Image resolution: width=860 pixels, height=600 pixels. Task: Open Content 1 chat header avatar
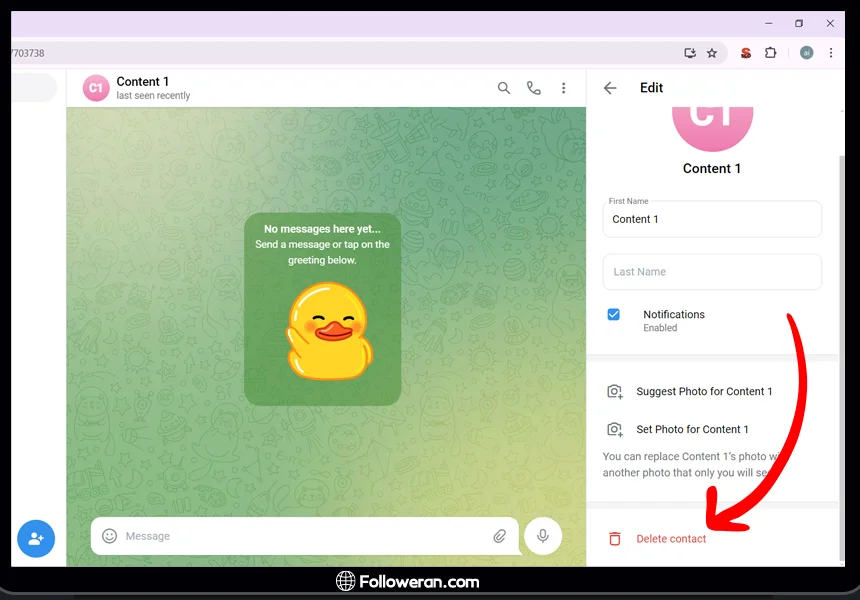click(x=96, y=88)
